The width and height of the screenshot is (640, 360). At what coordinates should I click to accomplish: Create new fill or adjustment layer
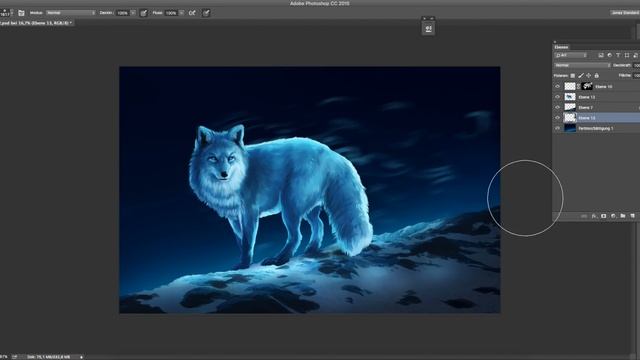(x=613, y=216)
